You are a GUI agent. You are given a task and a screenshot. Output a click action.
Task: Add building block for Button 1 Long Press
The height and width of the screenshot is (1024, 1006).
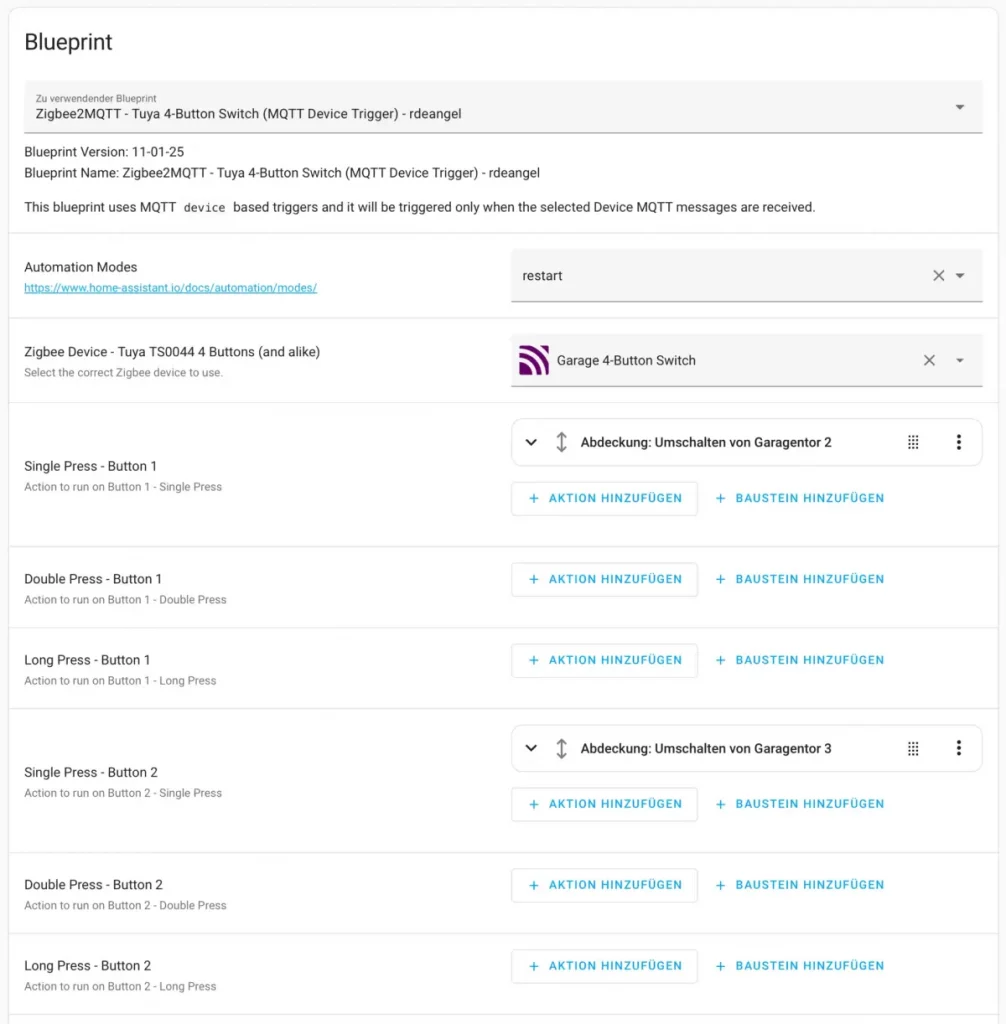pos(799,660)
